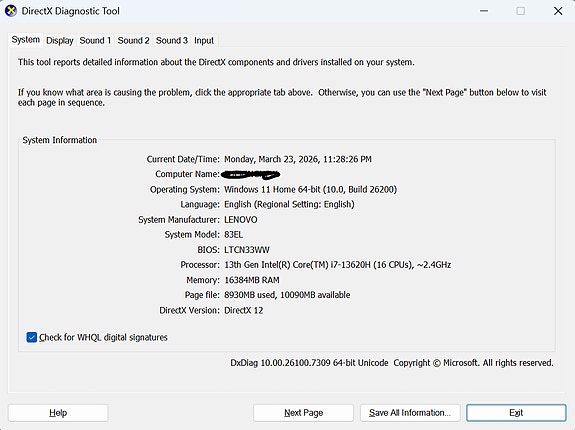Click the DirectX Version label

(x=189, y=310)
